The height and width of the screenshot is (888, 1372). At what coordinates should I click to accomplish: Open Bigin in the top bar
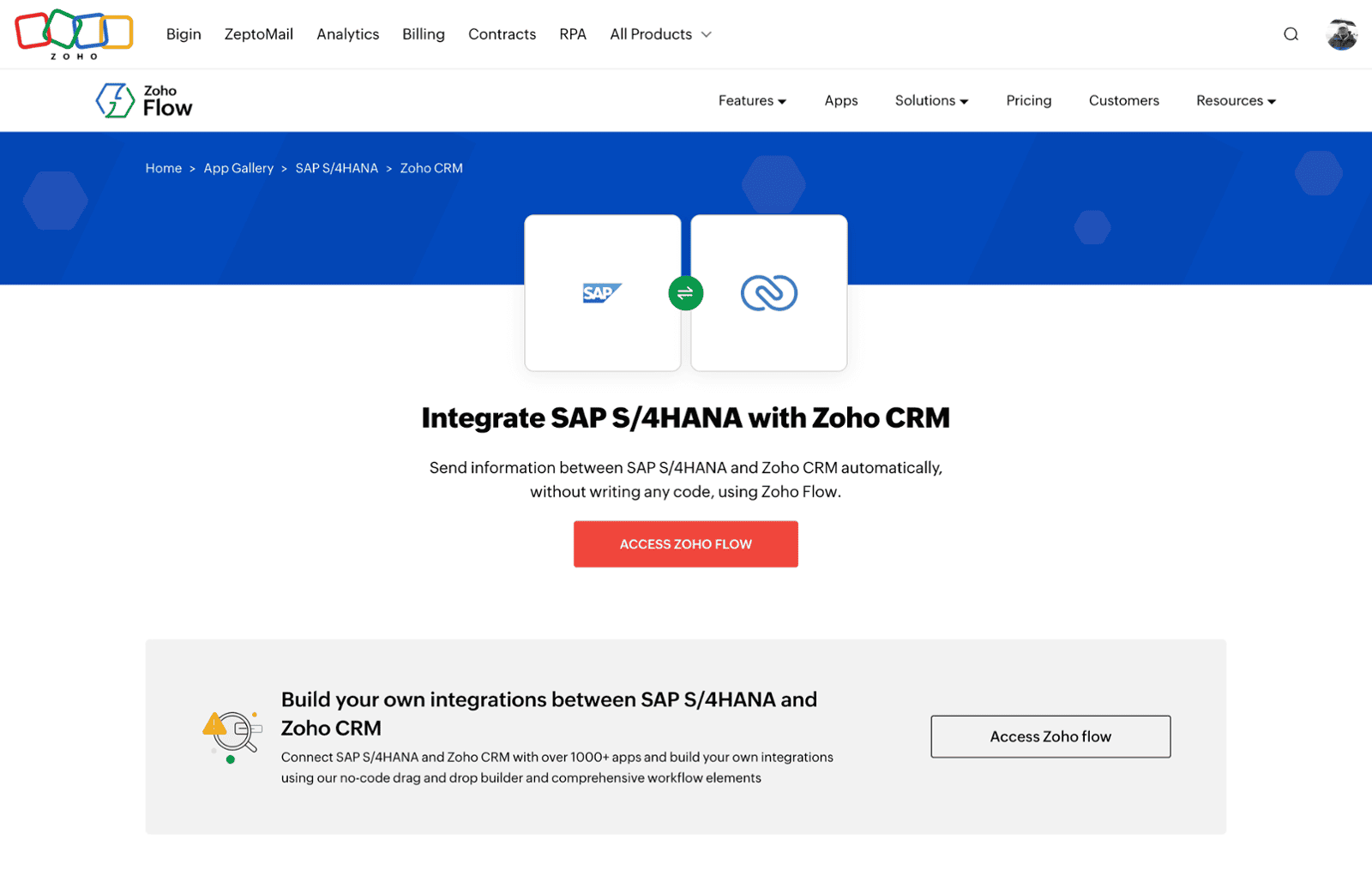[x=184, y=34]
